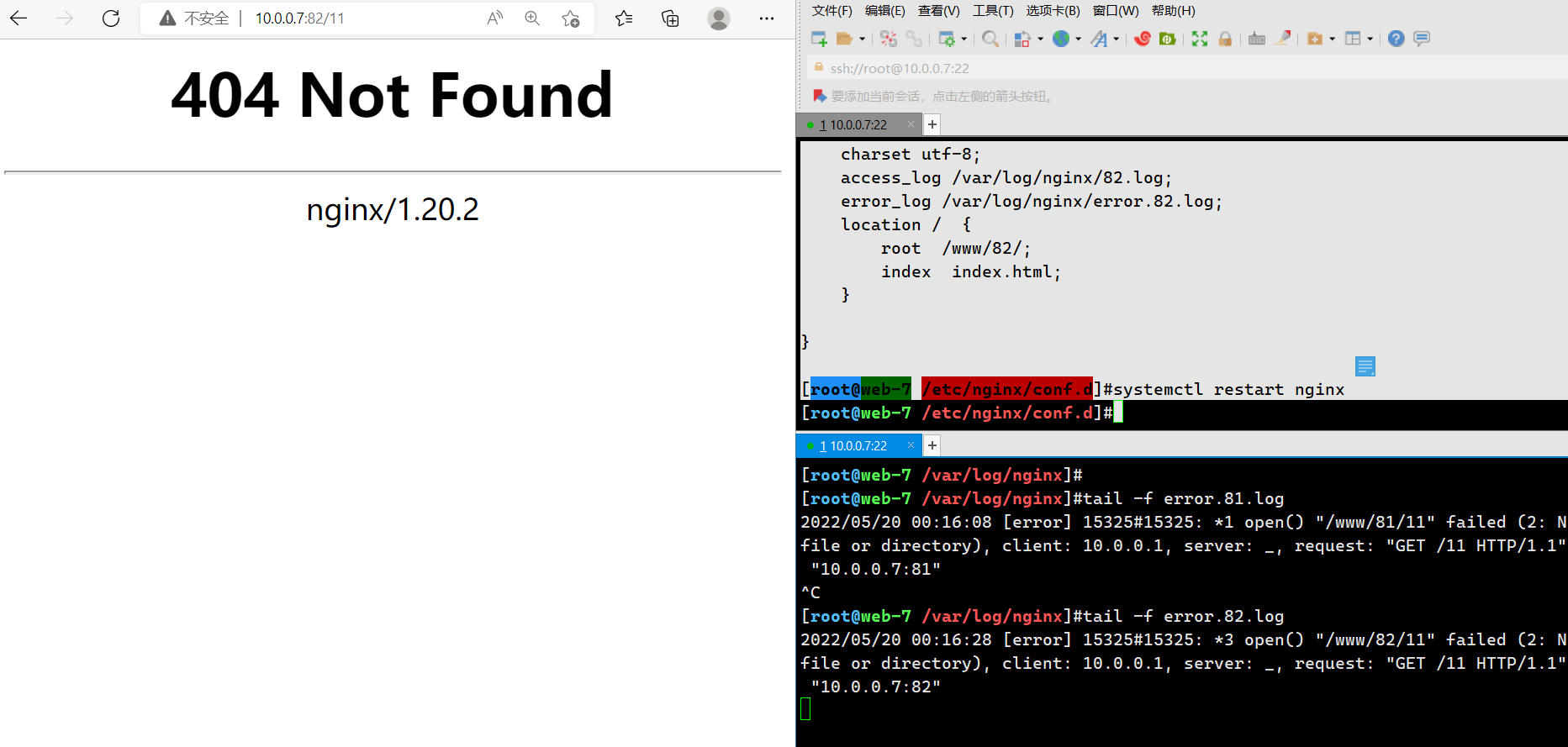1568x747 pixels.
Task: Open Xshell Help via blue question icon
Action: pos(1396,39)
